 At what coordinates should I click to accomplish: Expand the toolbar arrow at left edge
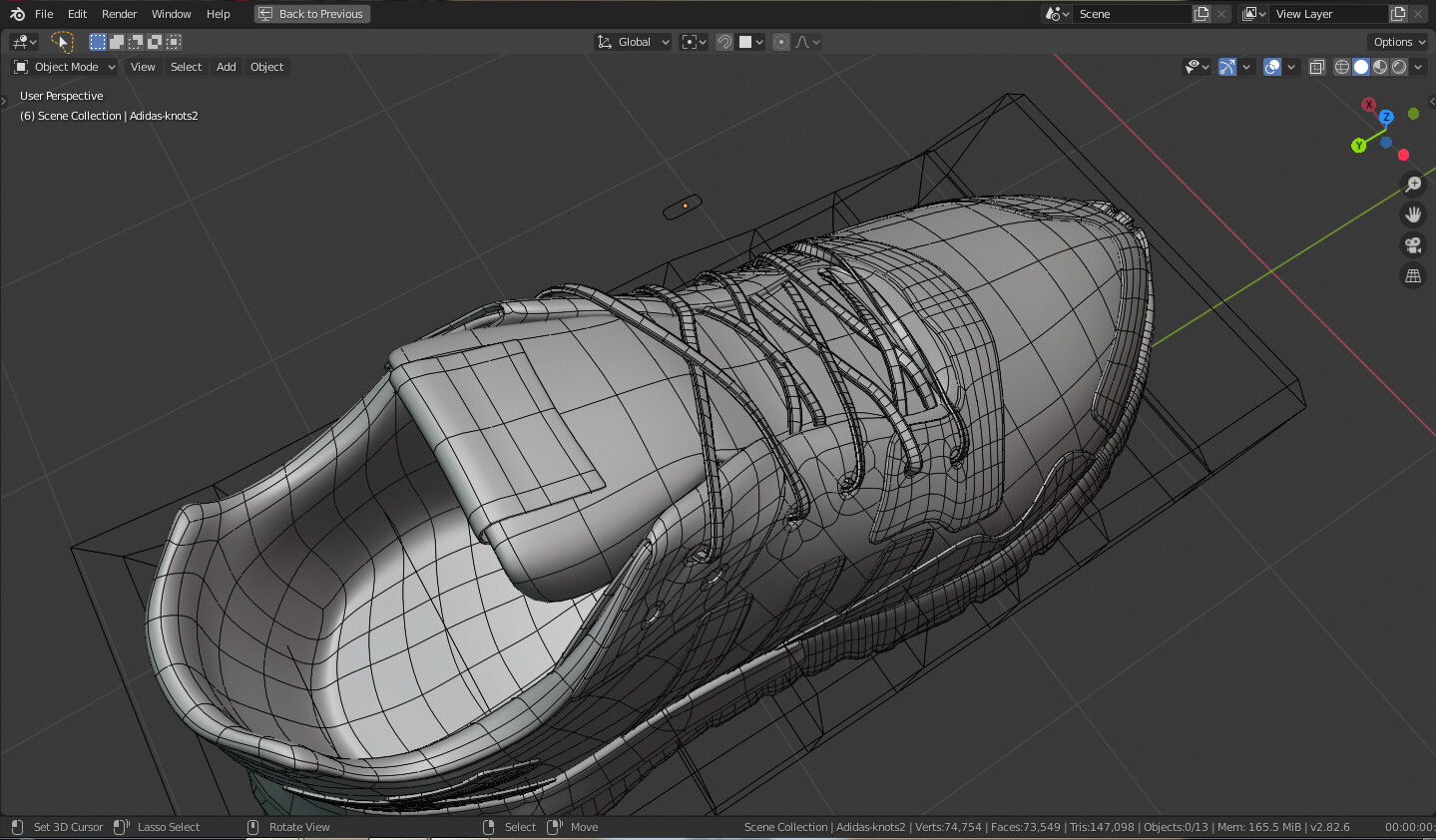tap(4, 100)
